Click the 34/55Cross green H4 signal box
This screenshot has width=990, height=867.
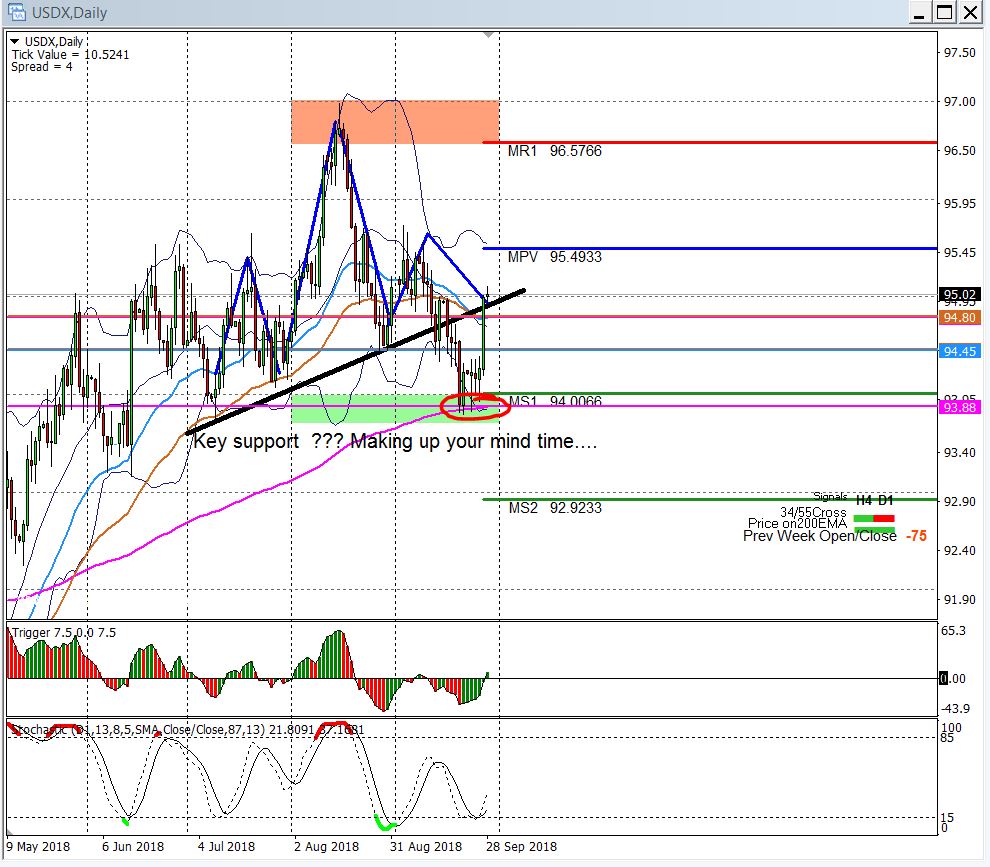coord(864,518)
